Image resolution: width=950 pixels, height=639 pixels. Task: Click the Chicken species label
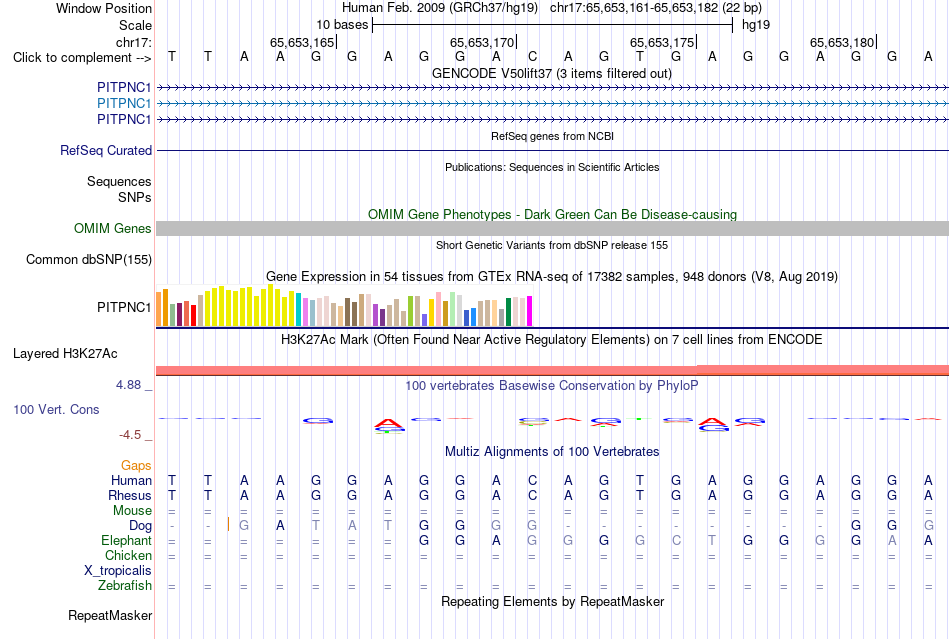[128, 555]
